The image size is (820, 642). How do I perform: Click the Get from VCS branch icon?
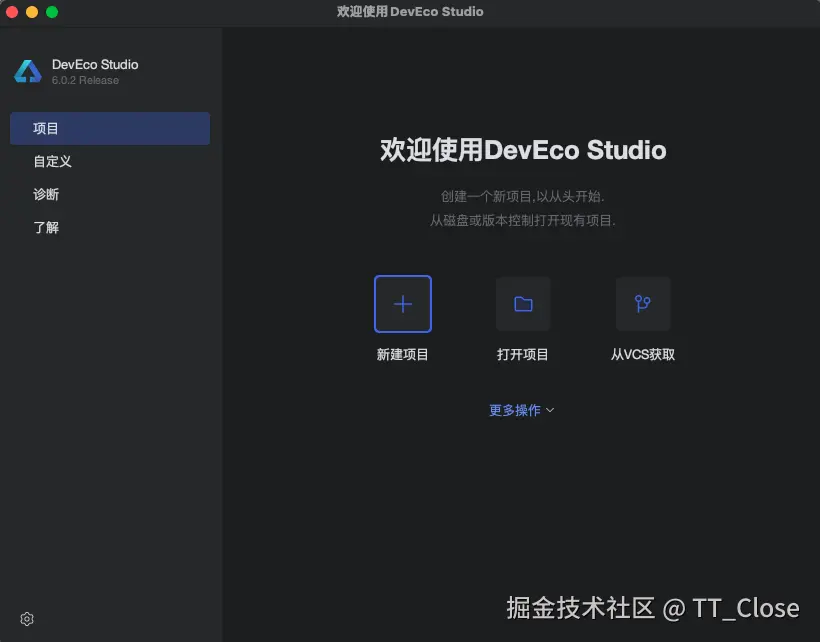click(x=643, y=304)
